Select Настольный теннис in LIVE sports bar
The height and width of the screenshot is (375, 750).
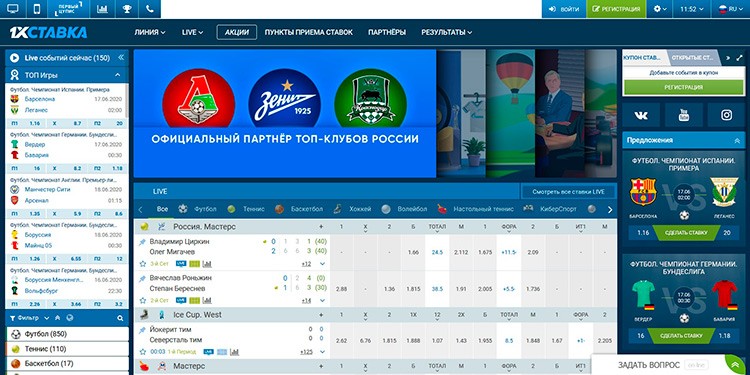click(476, 209)
